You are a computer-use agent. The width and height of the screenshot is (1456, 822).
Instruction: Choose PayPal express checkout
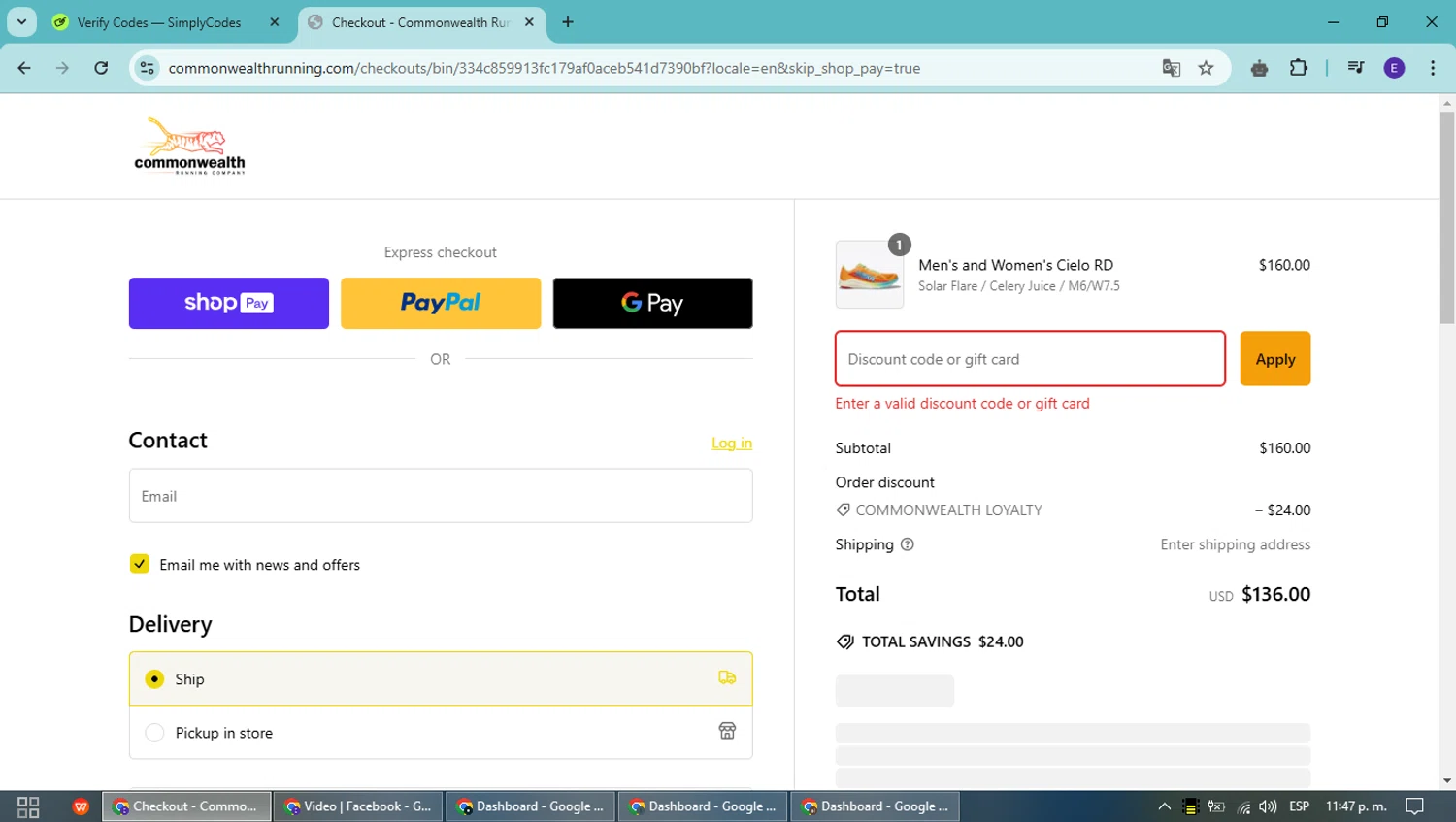[x=441, y=303]
